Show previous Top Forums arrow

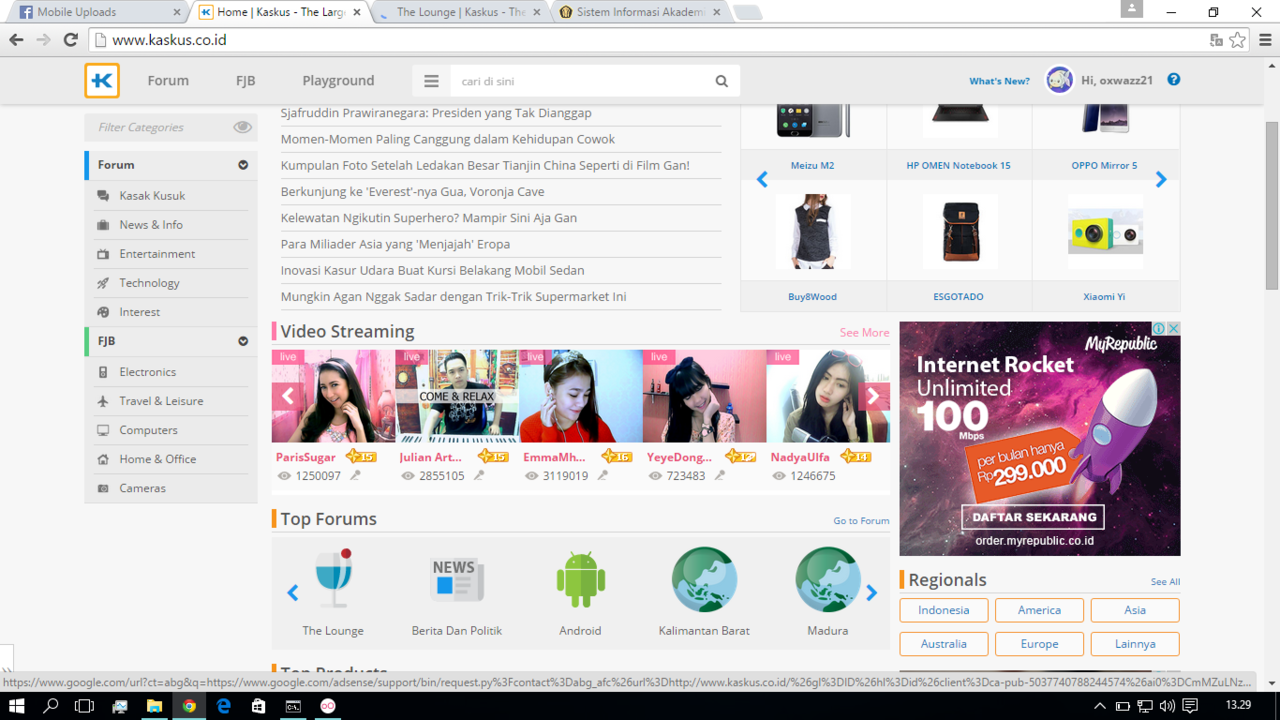click(293, 593)
